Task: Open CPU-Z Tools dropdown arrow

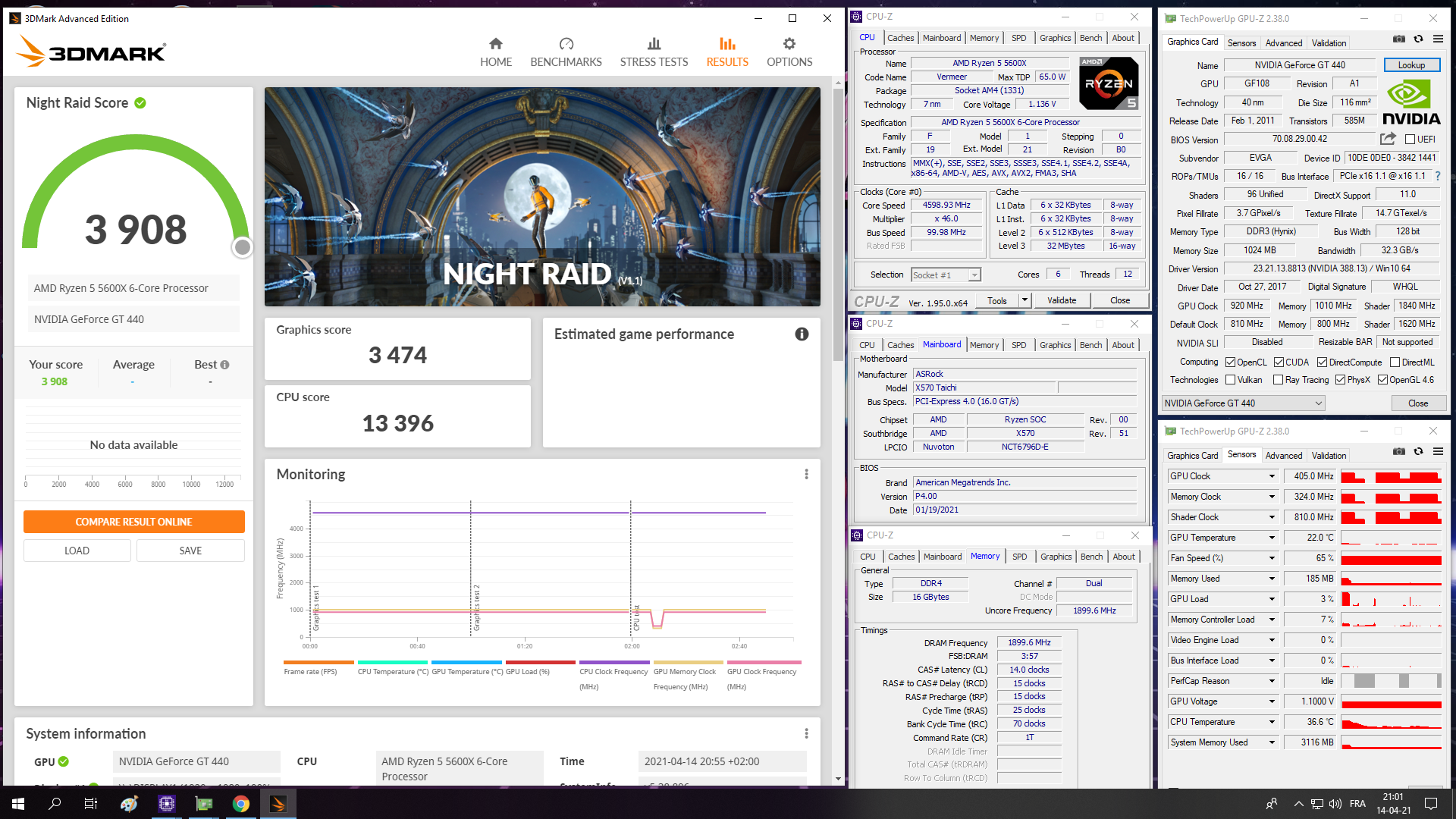Action: [x=1025, y=300]
